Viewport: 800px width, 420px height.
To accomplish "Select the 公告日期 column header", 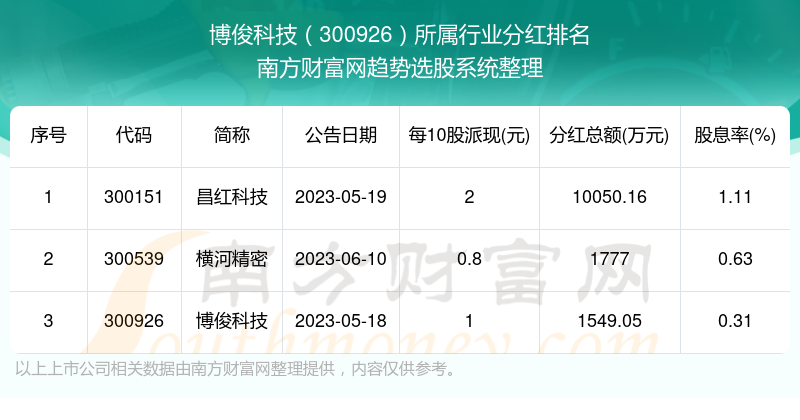I will tap(341, 136).
